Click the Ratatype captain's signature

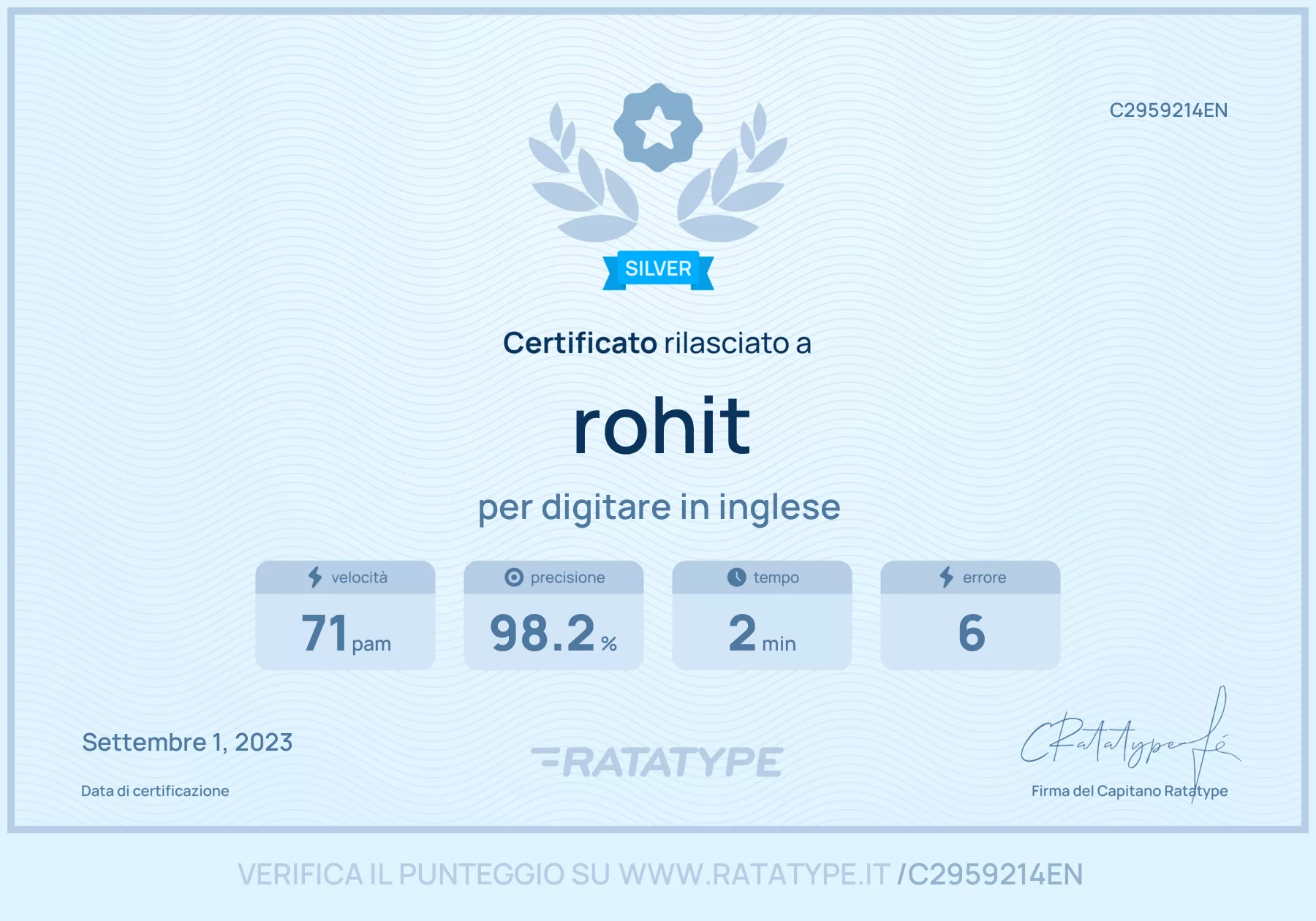(1130, 743)
